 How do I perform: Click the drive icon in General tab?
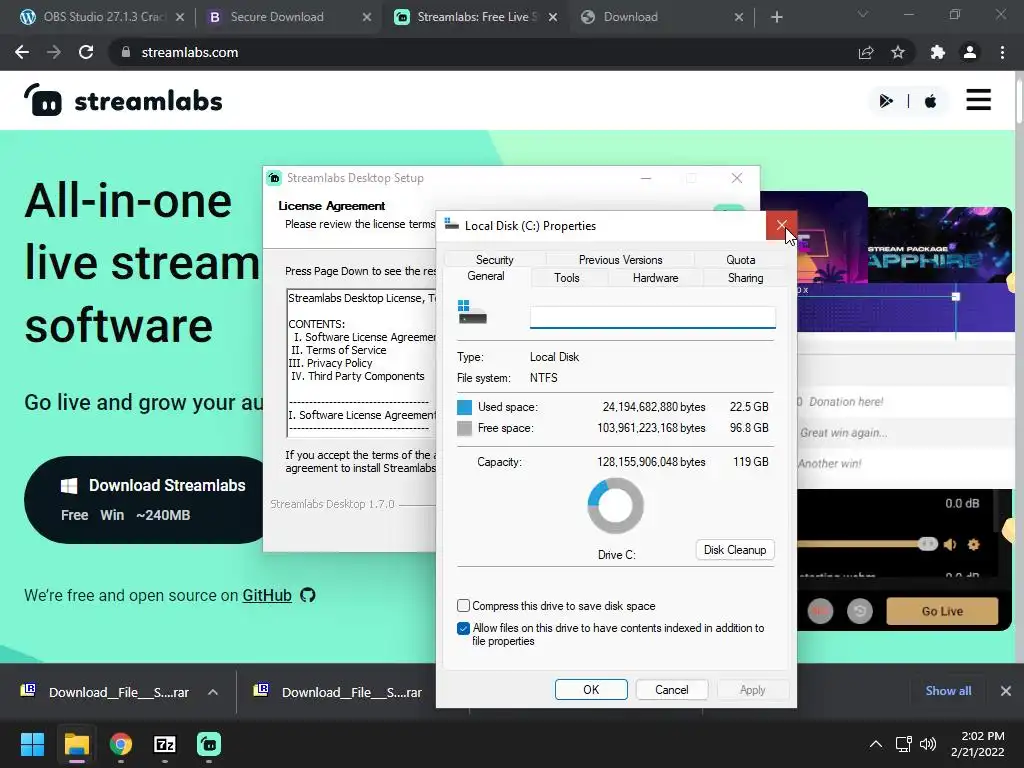click(x=472, y=312)
